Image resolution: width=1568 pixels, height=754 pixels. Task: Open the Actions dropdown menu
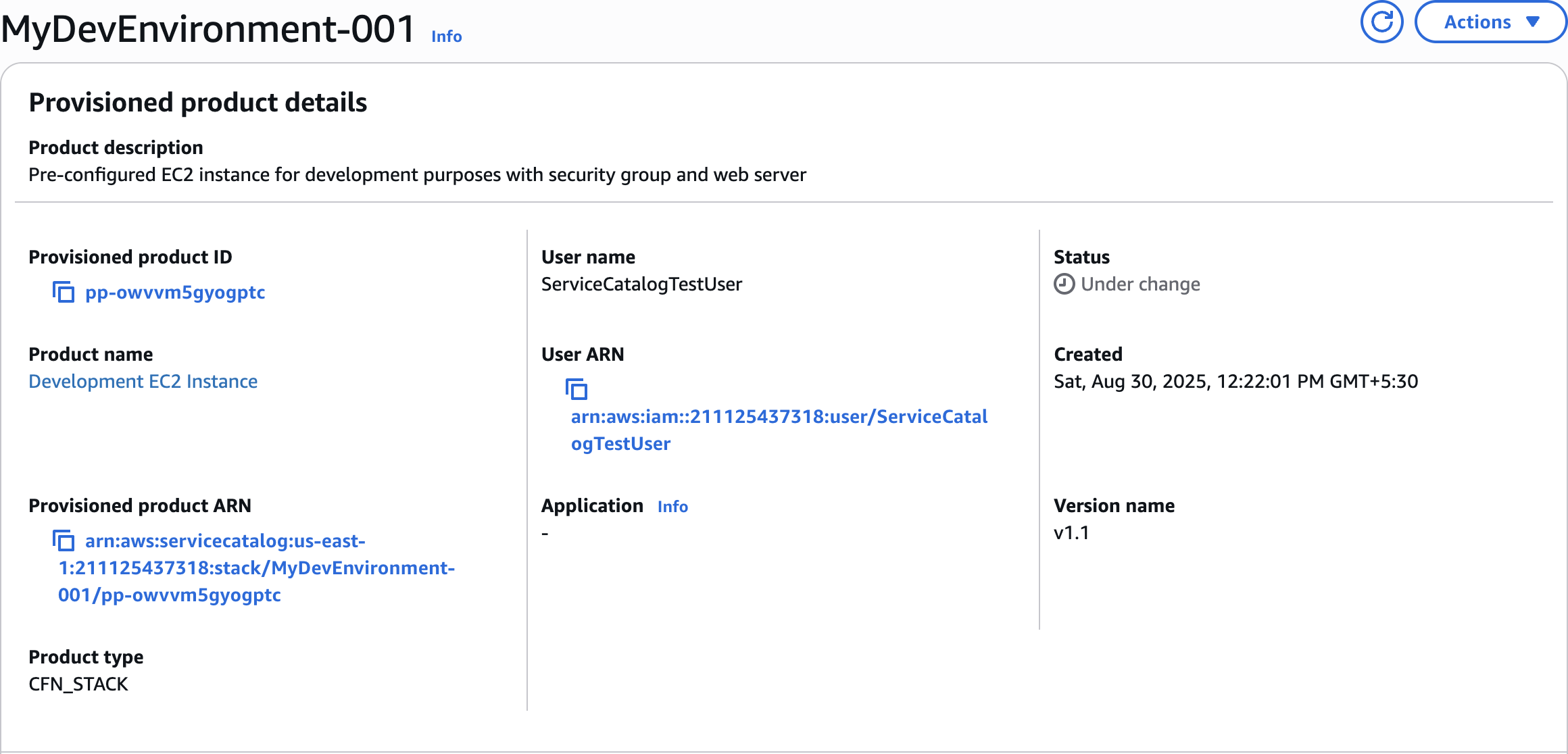[x=1490, y=22]
